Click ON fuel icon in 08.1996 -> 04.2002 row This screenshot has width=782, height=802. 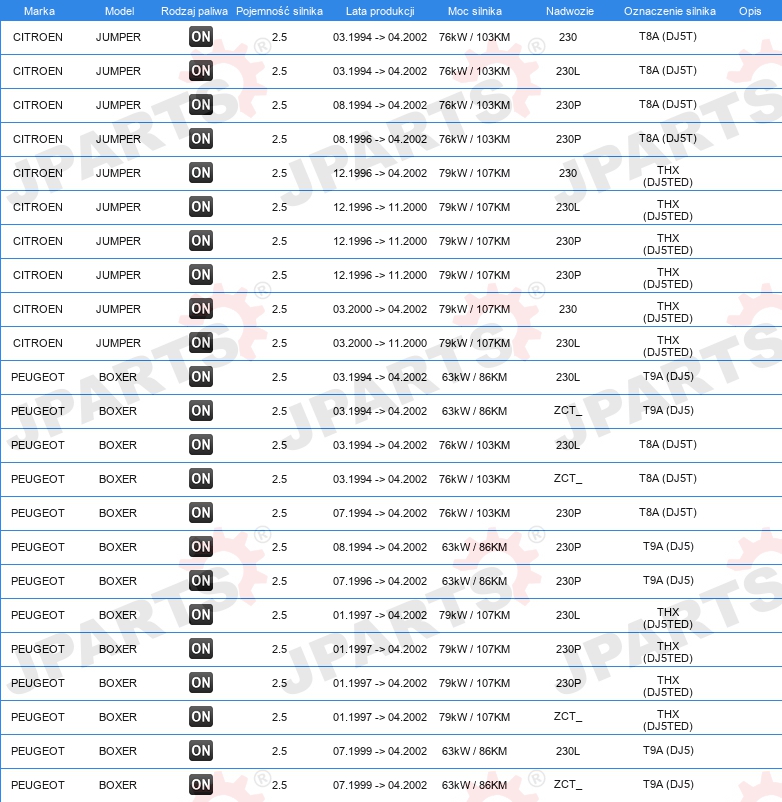(200, 139)
